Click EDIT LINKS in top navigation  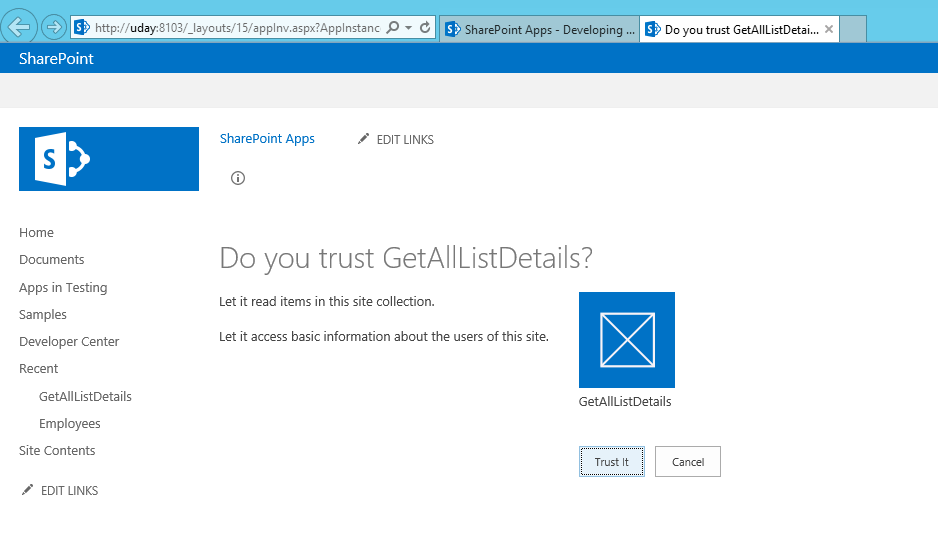pyautogui.click(x=405, y=139)
